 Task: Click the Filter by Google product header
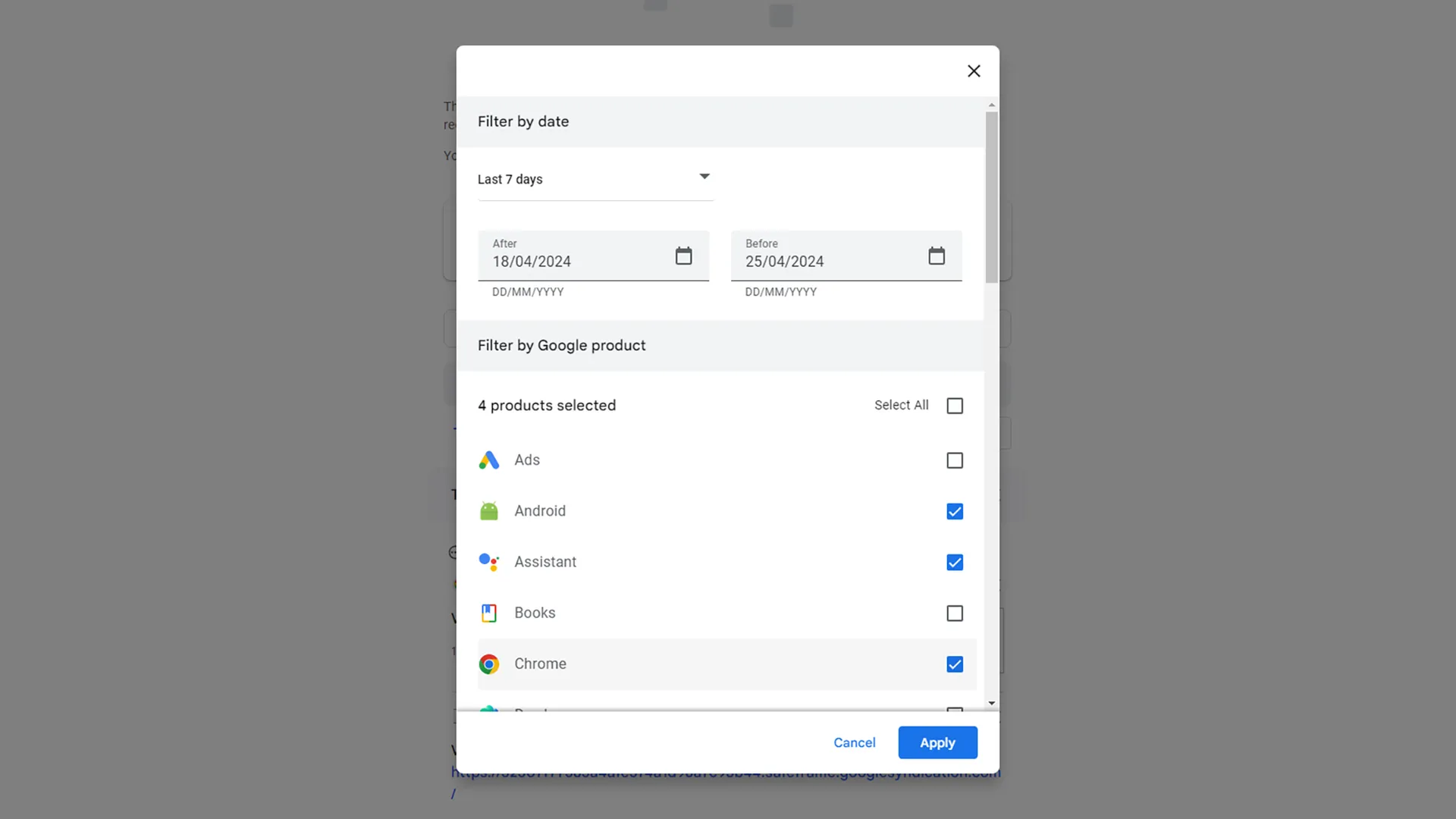point(561,345)
